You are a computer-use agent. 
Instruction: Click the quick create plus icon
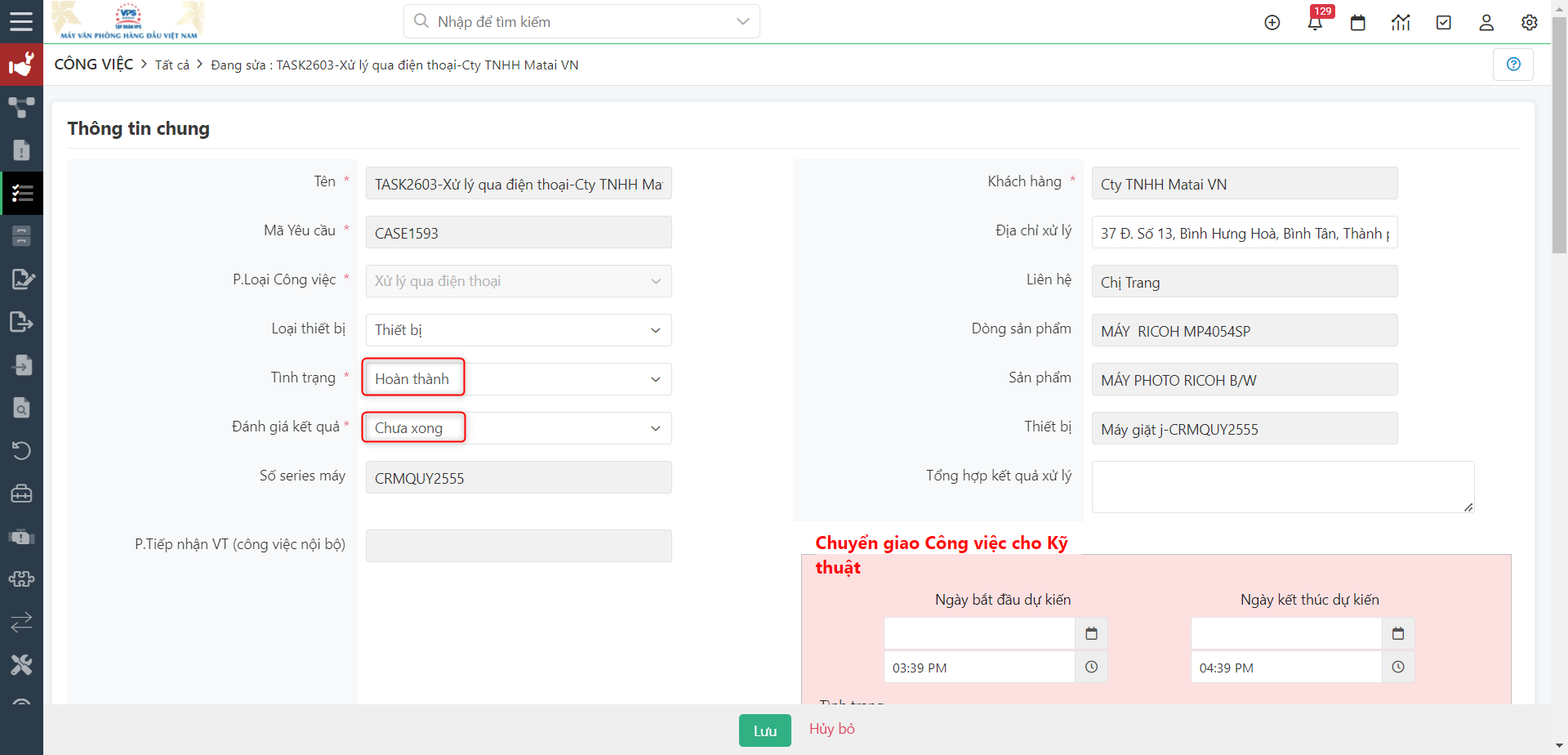1272,22
